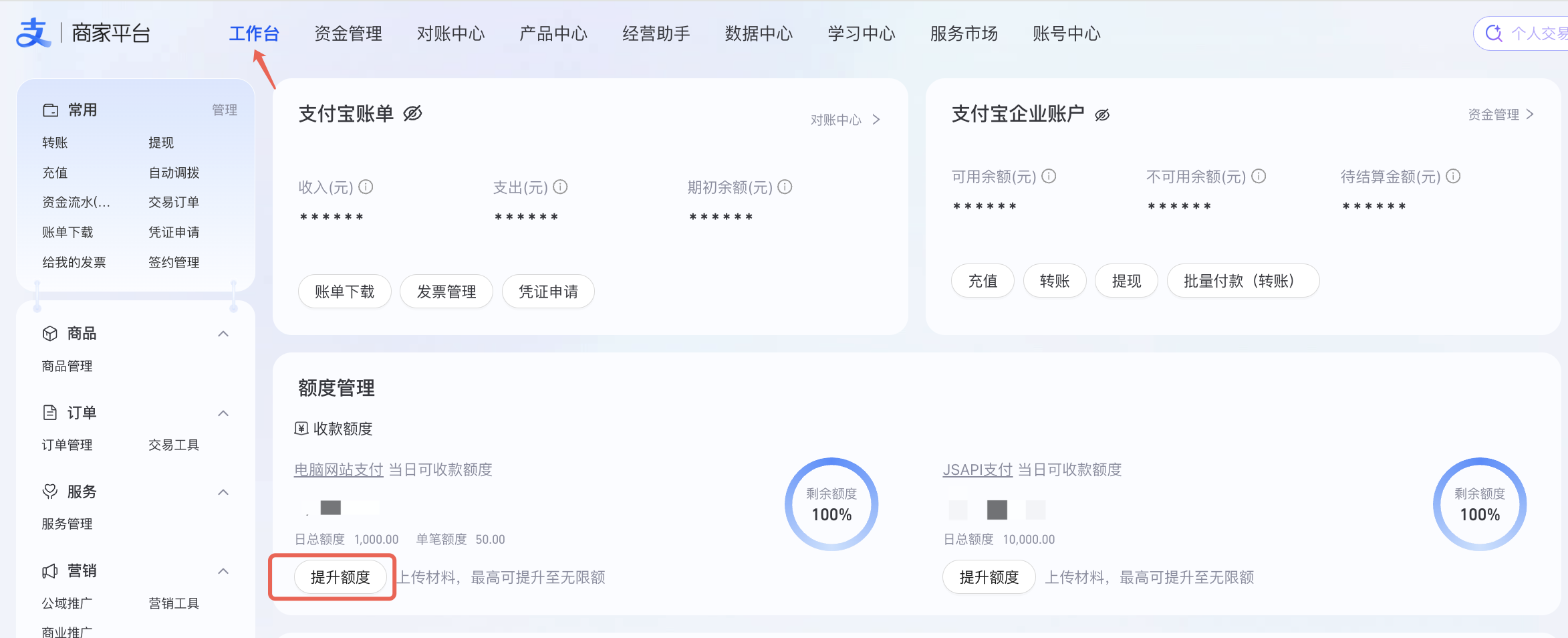Open 对账中心 in the top navigation
The width and height of the screenshot is (1568, 638).
[451, 33]
